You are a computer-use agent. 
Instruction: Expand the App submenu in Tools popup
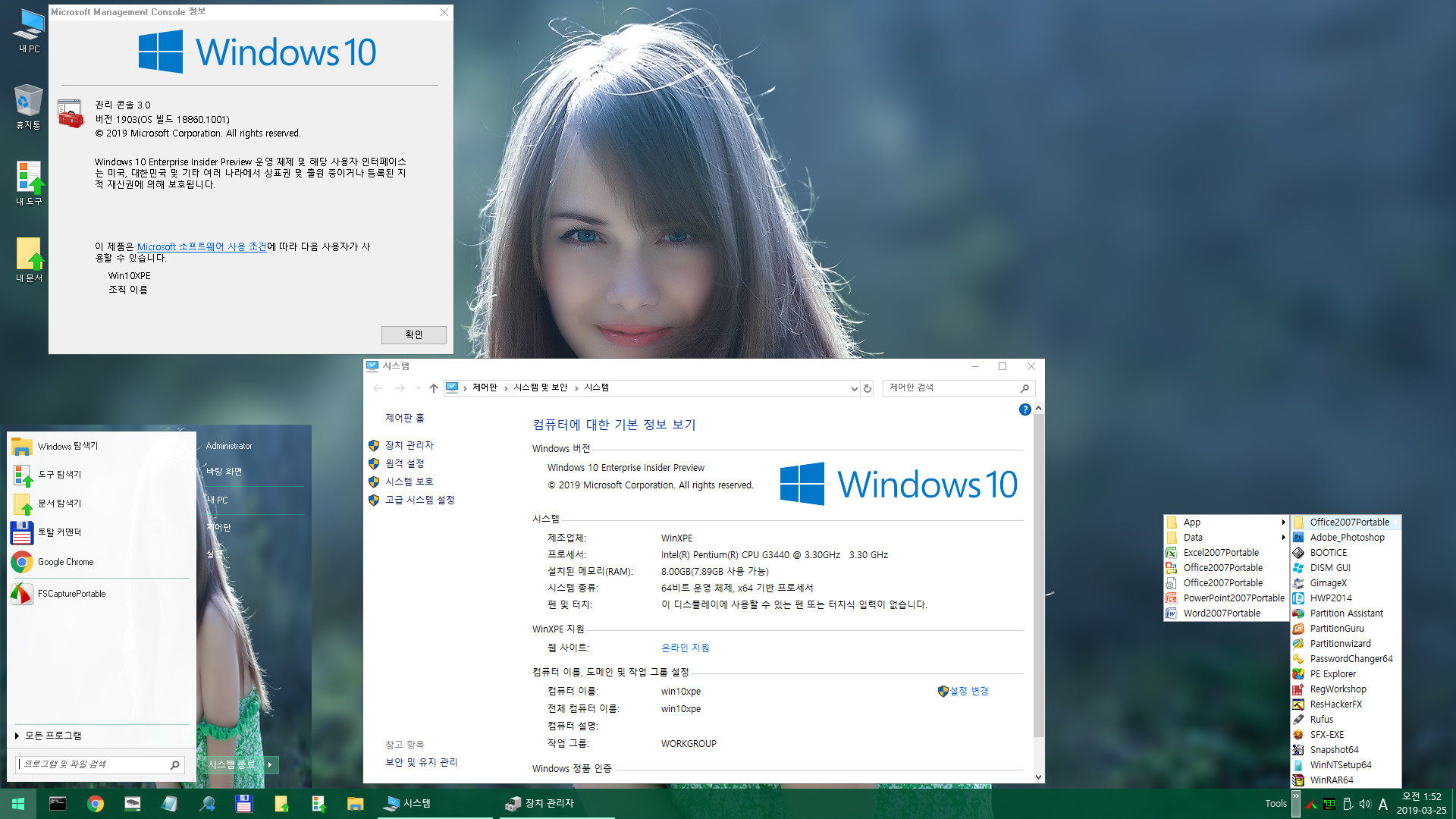1226,522
